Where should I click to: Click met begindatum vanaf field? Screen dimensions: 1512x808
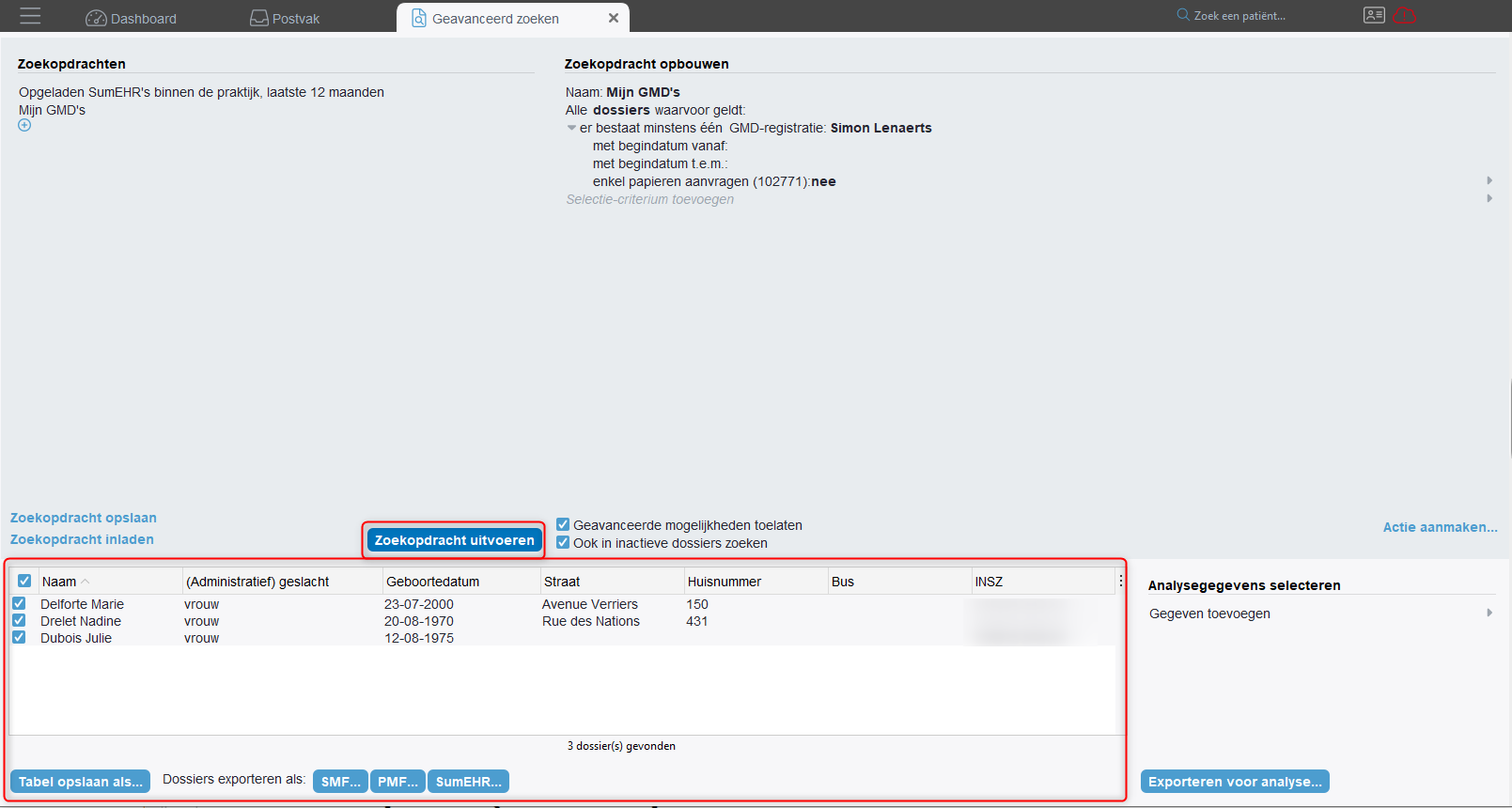pyautogui.click(x=660, y=146)
